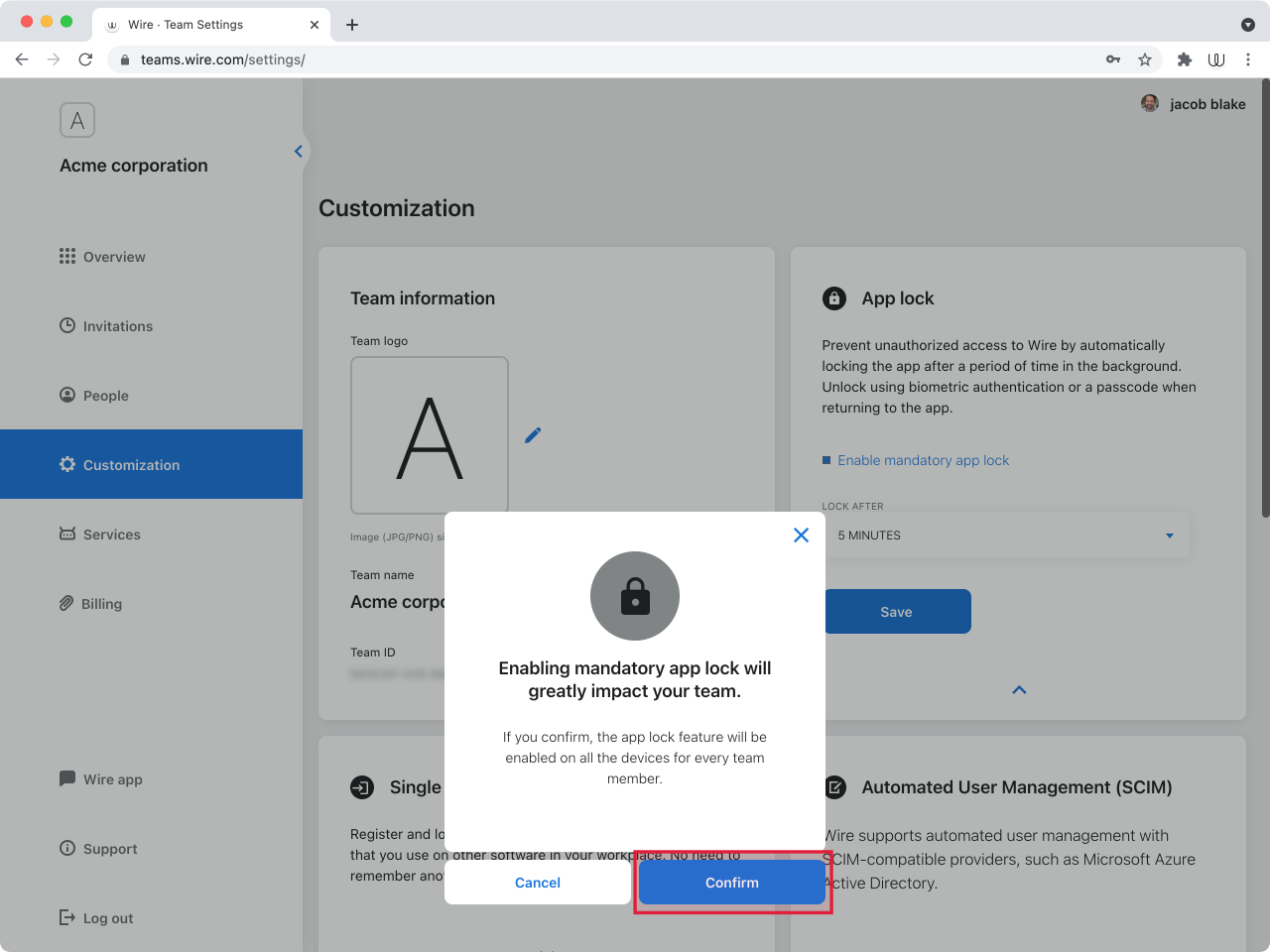1270x952 pixels.
Task: Click the Acme corporation team avatar
Action: click(x=77, y=120)
